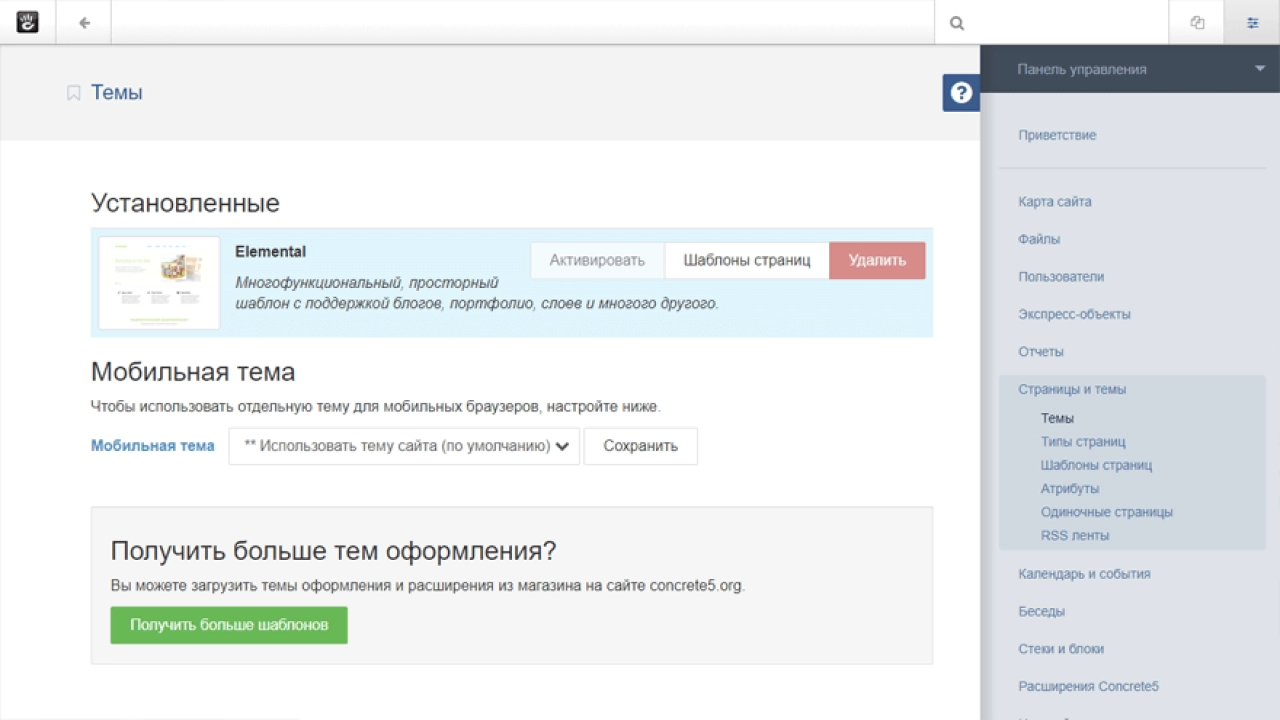This screenshot has width=1280, height=720.
Task: Open Приветствие in the sidebar
Action: [1057, 135]
